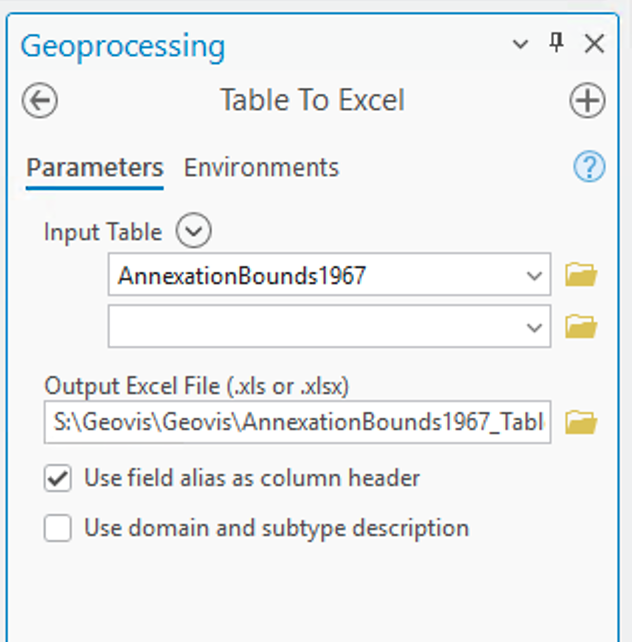632x642 pixels.
Task: Switch to the Parameters tab
Action: tap(94, 167)
